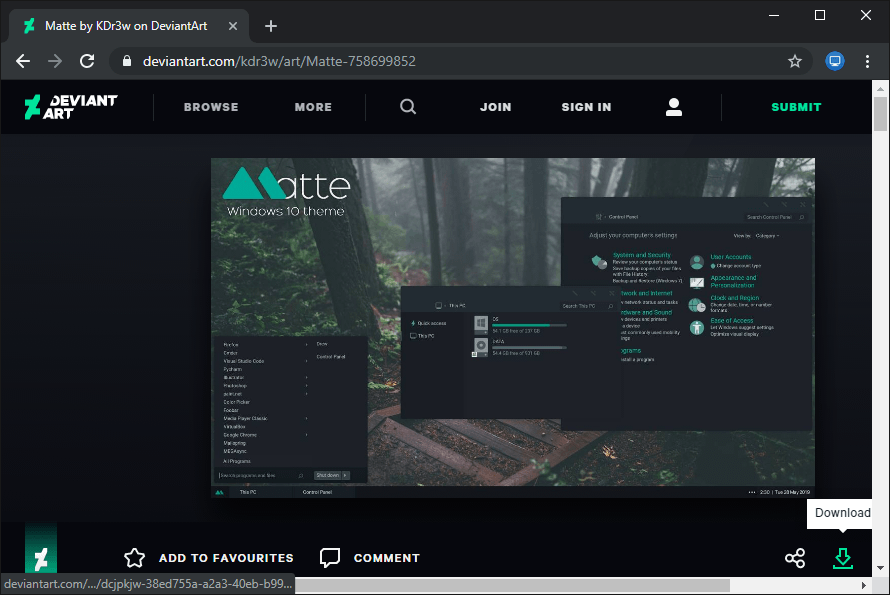The image size is (890, 595).
Task: Click SIGN IN
Action: pos(586,107)
